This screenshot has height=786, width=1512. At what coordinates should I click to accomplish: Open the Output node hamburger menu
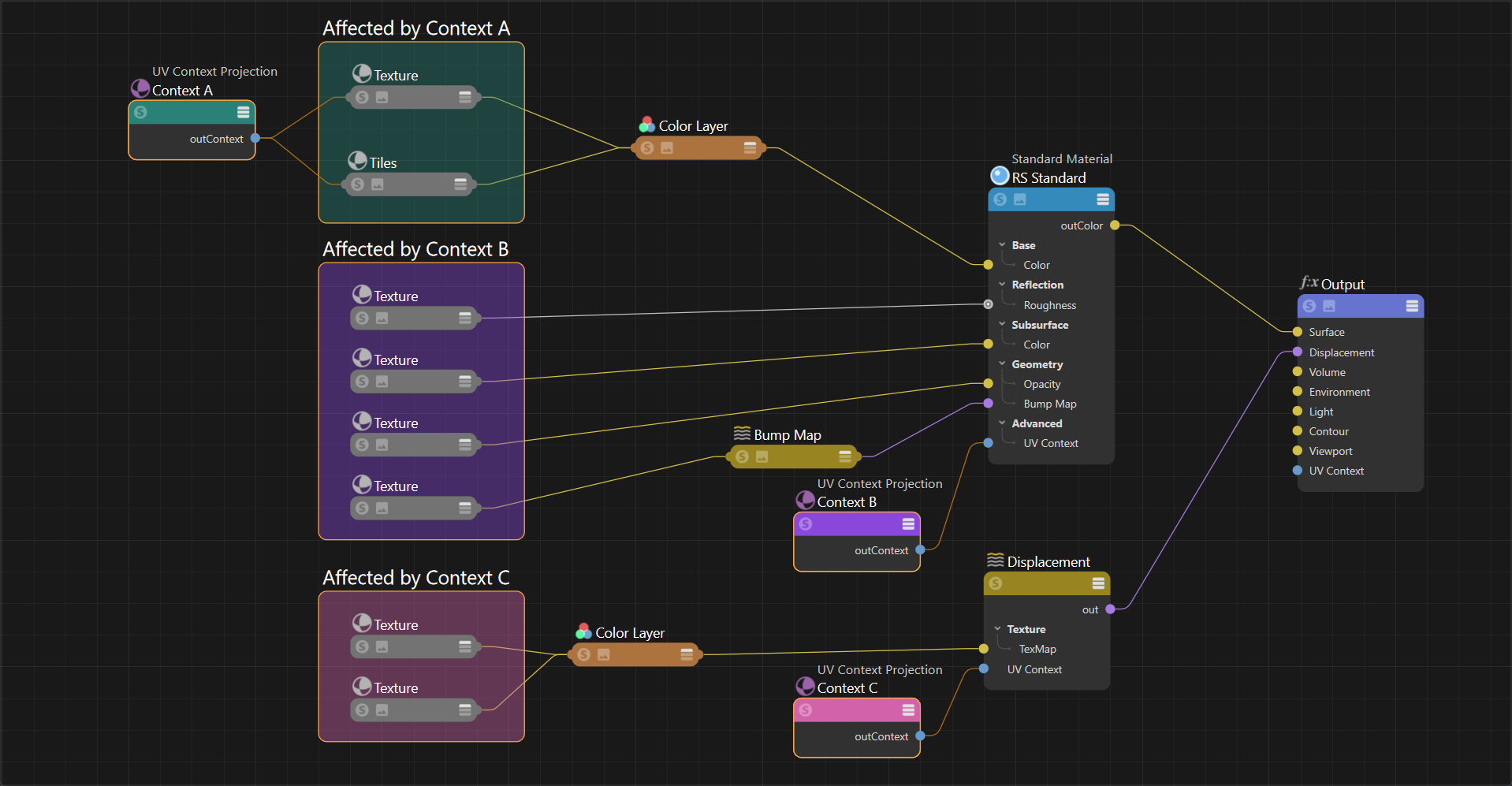(1412, 306)
